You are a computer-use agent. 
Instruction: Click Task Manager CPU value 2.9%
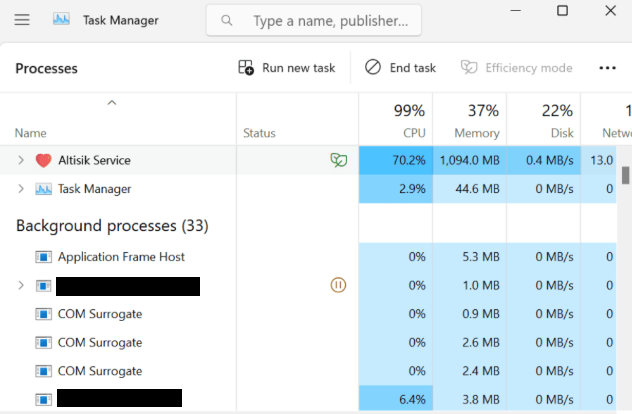pos(396,189)
